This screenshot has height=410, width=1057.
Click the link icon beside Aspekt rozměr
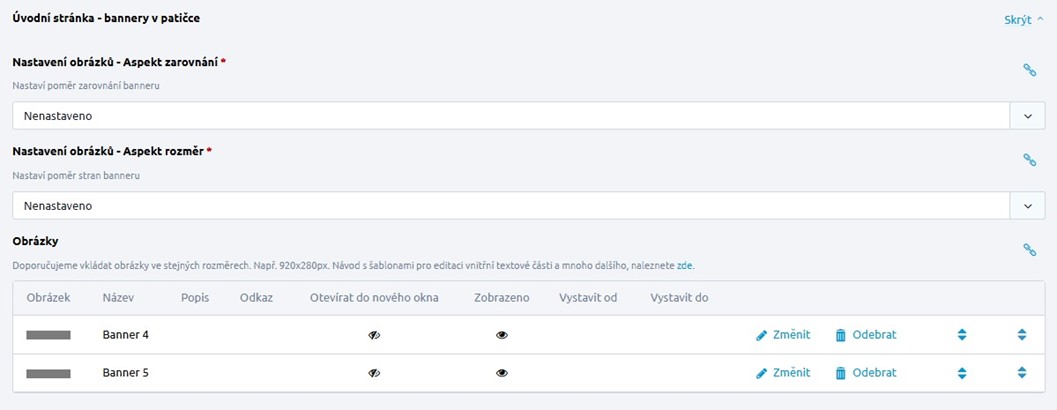click(x=1029, y=159)
